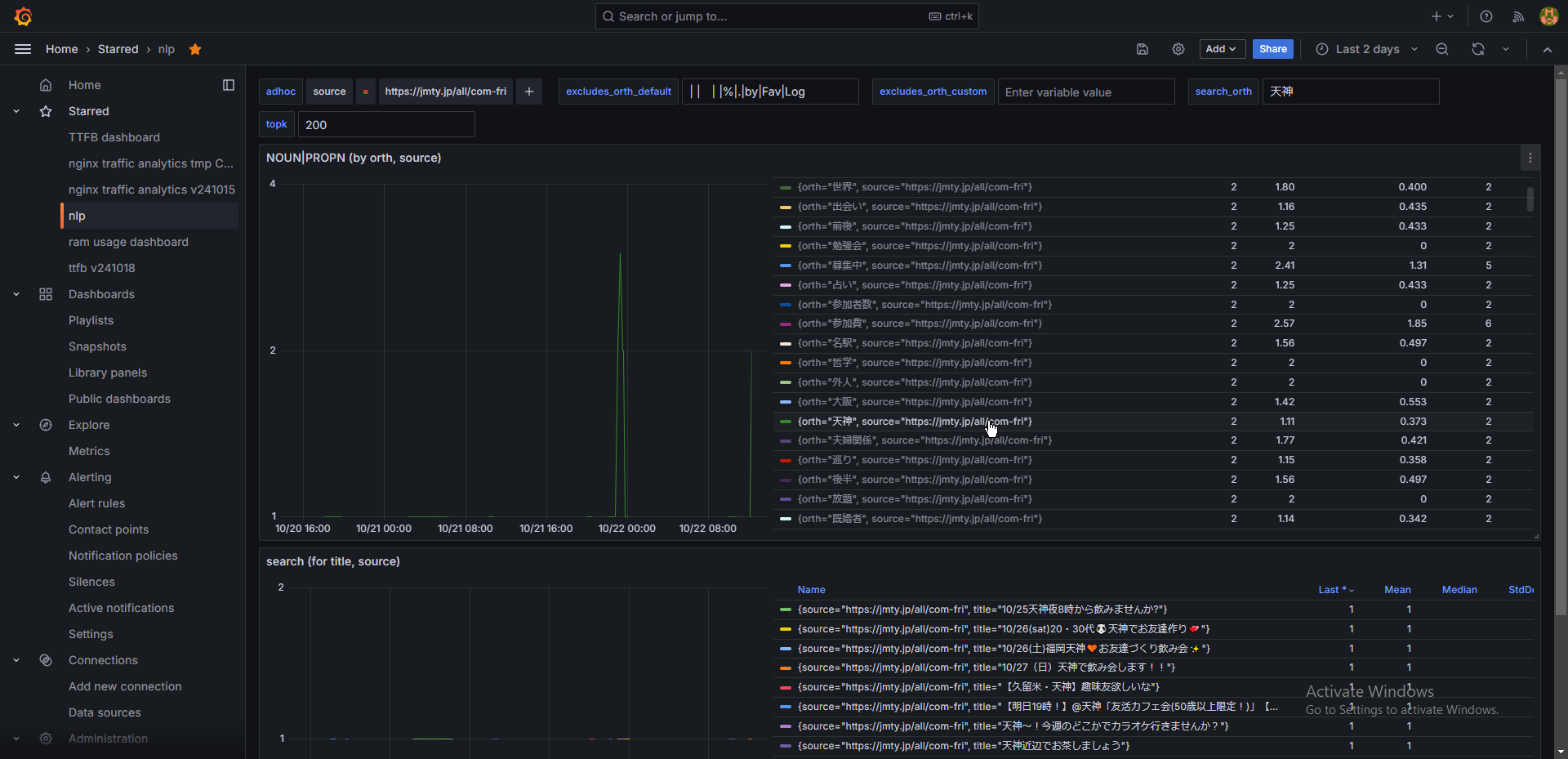1568x759 pixels.
Task: Open the Add dropdown
Action: 1221,49
